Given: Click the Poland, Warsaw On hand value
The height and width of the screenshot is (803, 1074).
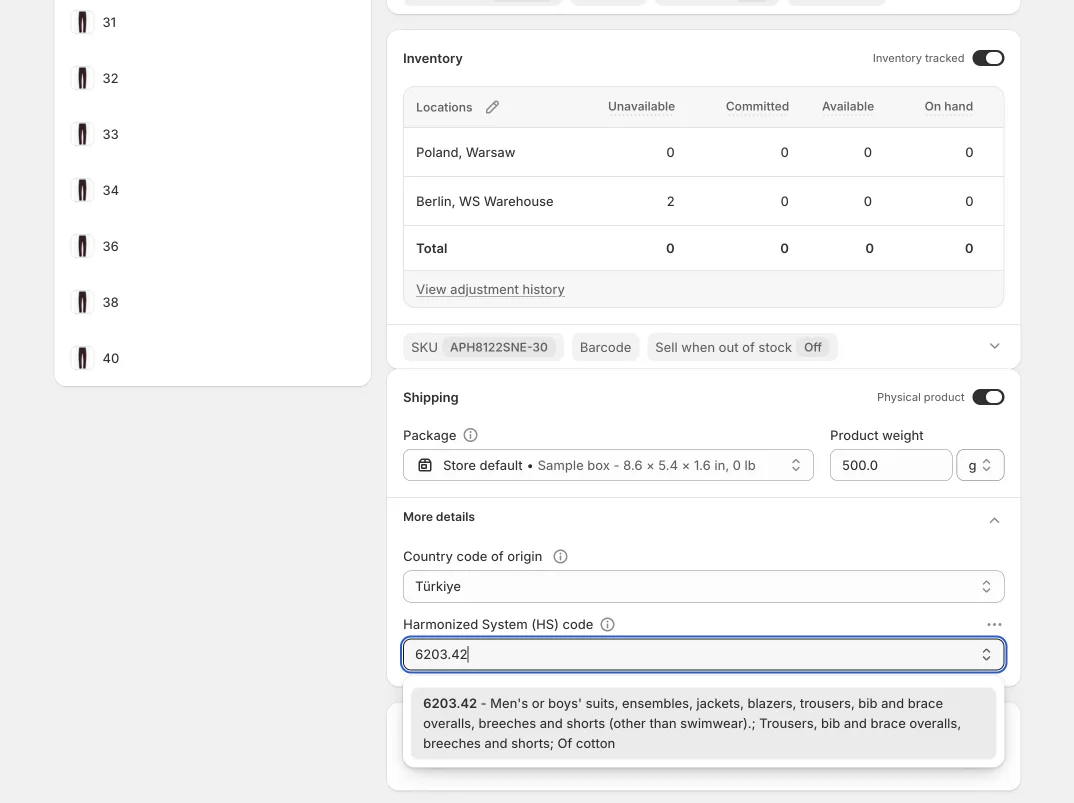Looking at the screenshot, I should [x=969, y=152].
